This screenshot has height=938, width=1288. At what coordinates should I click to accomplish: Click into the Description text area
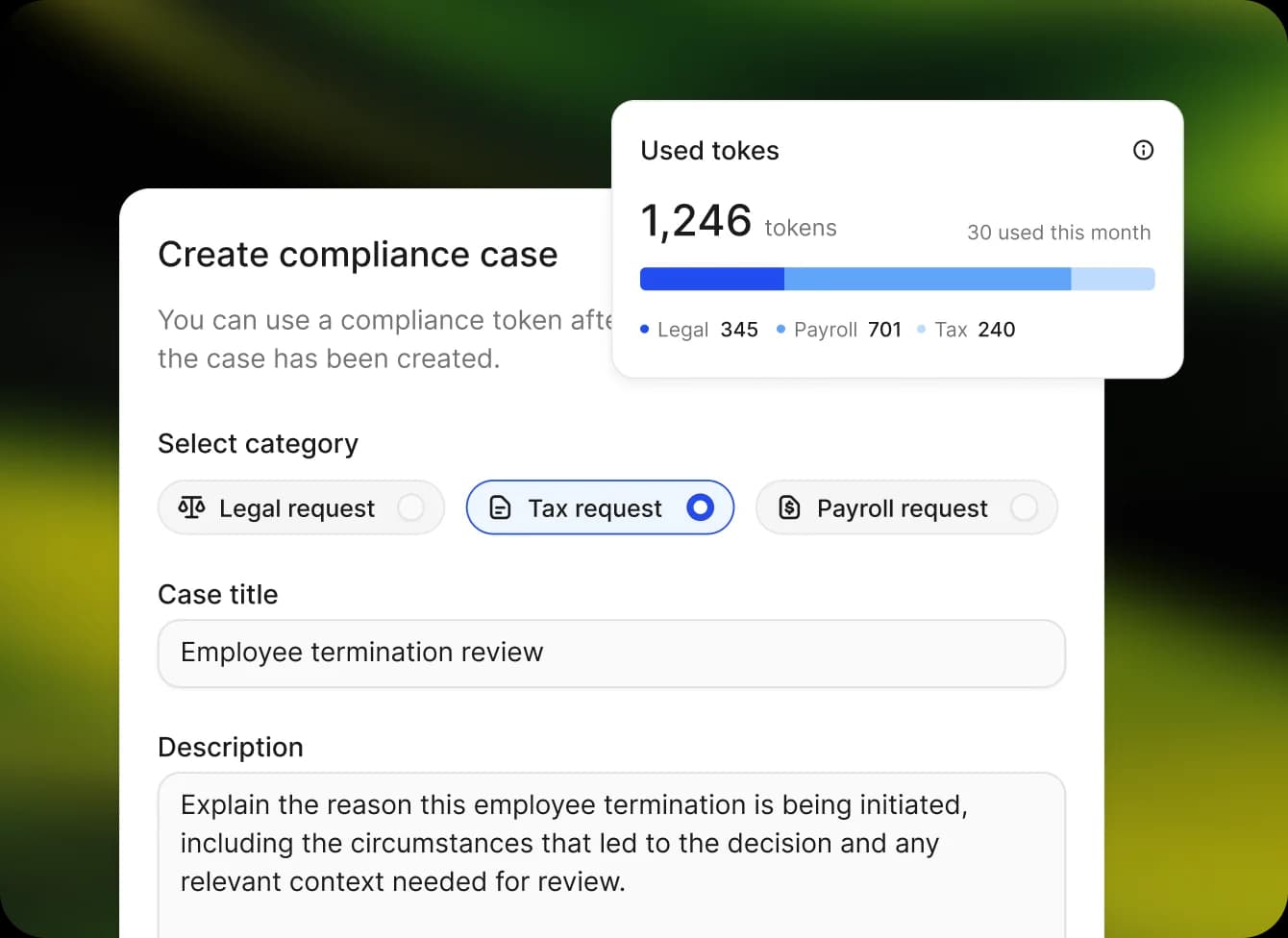pyautogui.click(x=611, y=855)
